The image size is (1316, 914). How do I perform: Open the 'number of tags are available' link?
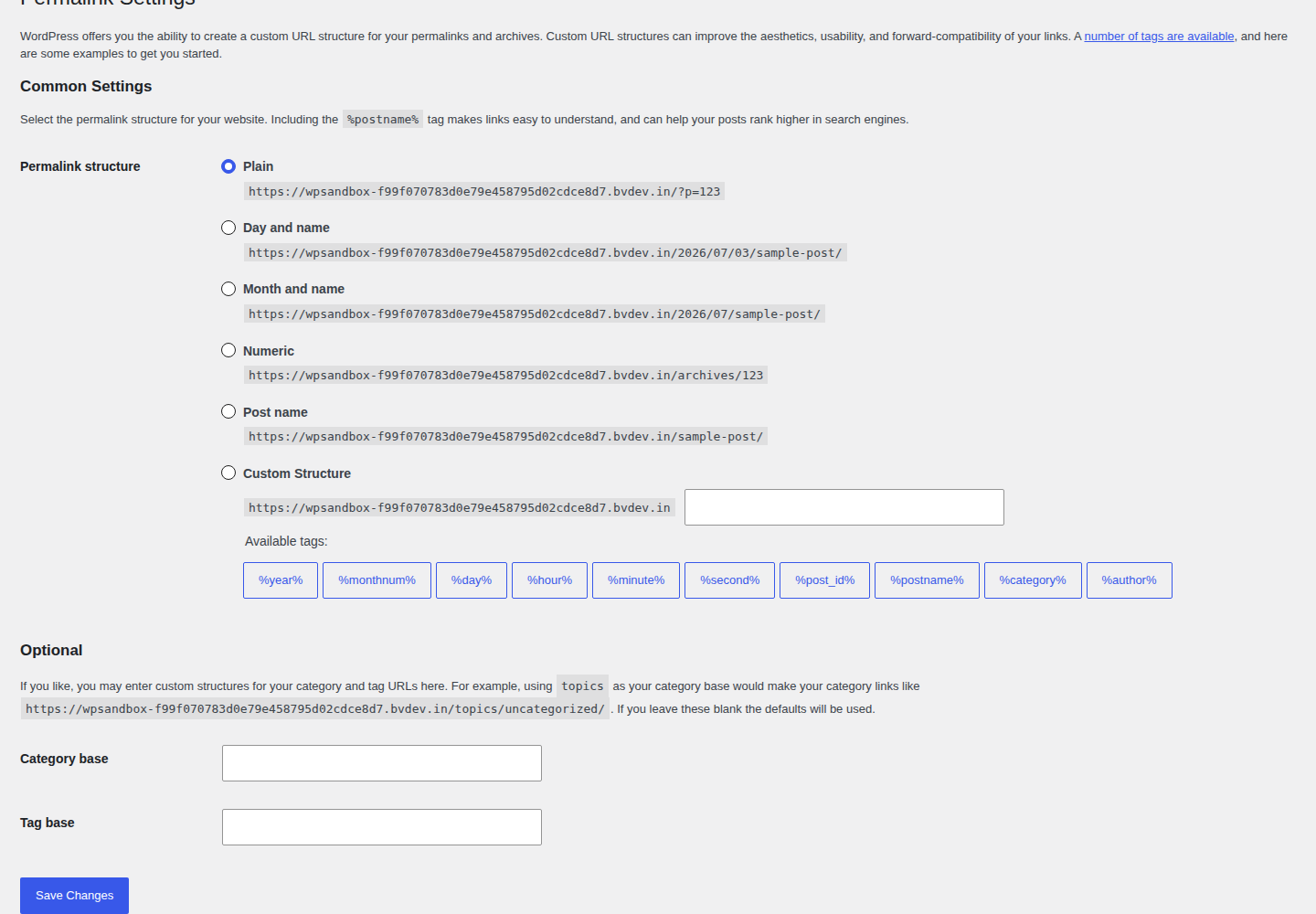pyautogui.click(x=1159, y=37)
